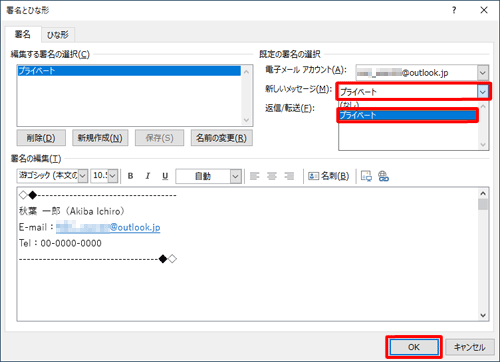Screen dimensions: 500x362
Task: Close the 署名とひな形 dialog
Action: (484, 10)
